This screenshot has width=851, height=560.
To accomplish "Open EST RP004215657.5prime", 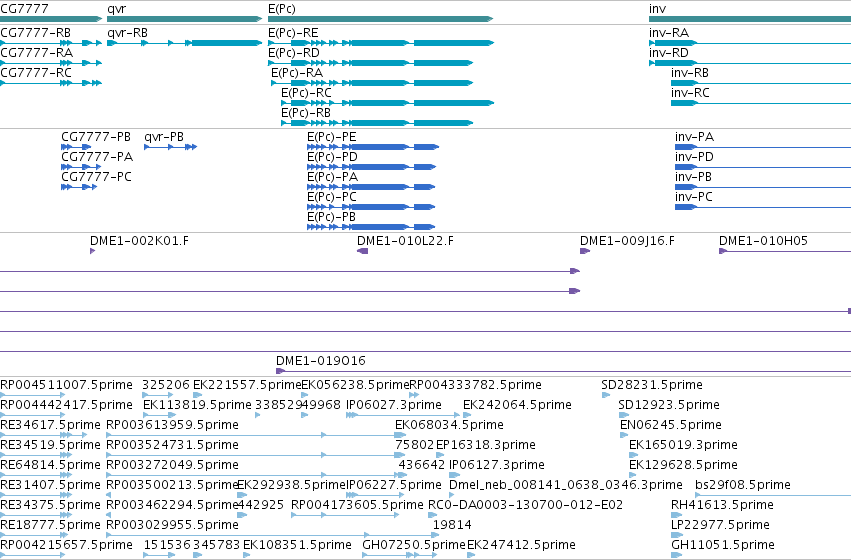I will pos(66,545).
